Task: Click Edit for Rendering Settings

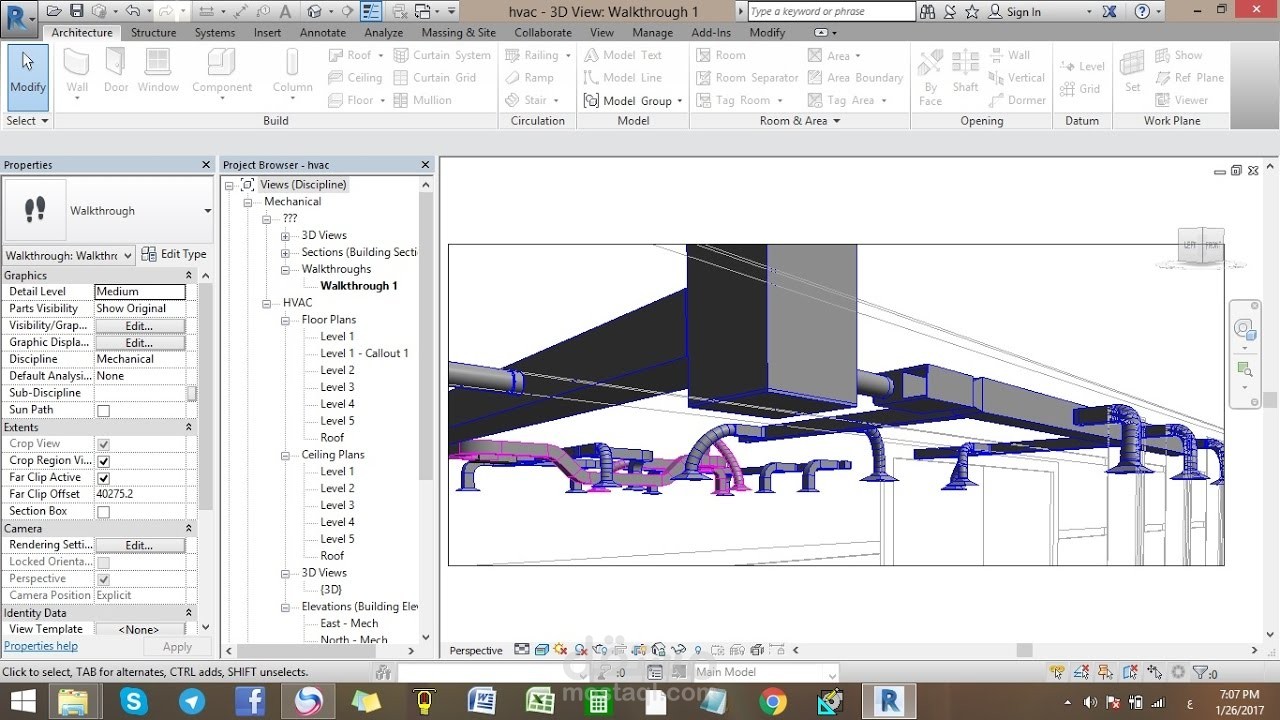Action: point(139,545)
